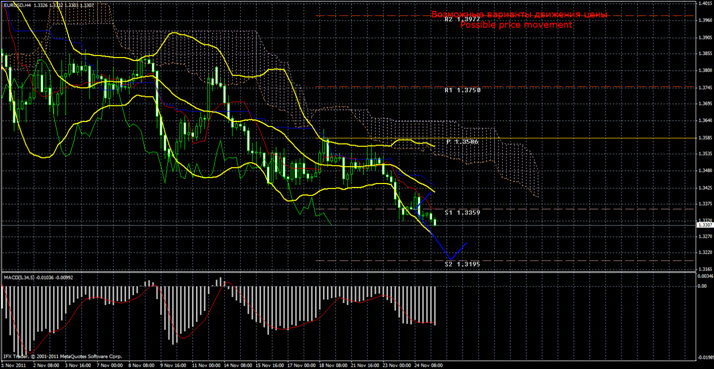Viewport: 714px width, 369px height.
Task: Click the 'Possible price movement' text
Action: pos(516,26)
